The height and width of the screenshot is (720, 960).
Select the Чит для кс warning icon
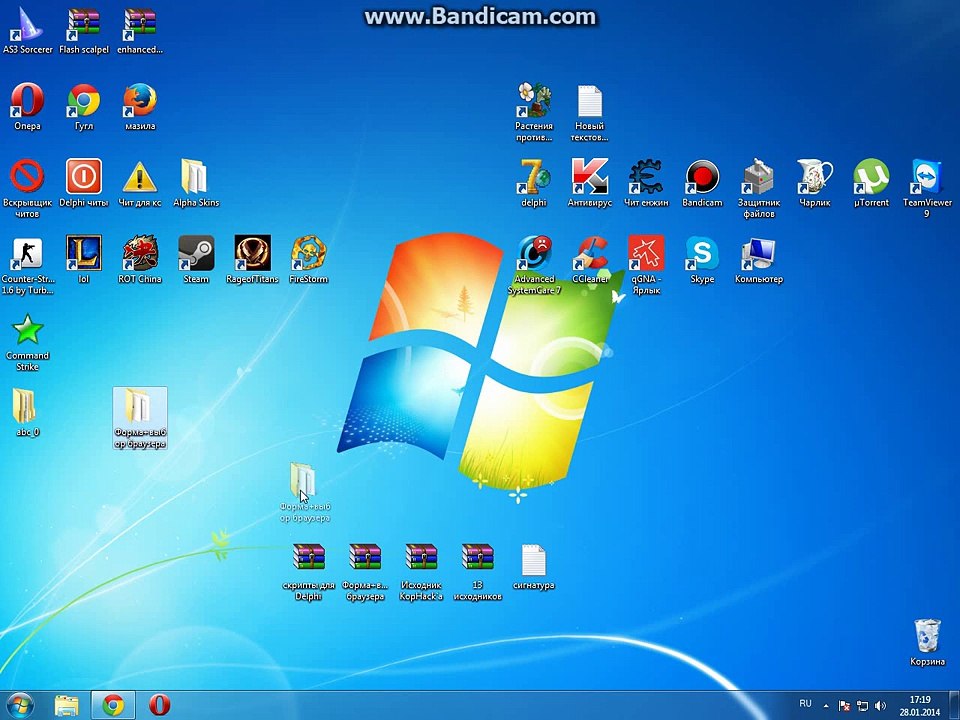coord(140,182)
